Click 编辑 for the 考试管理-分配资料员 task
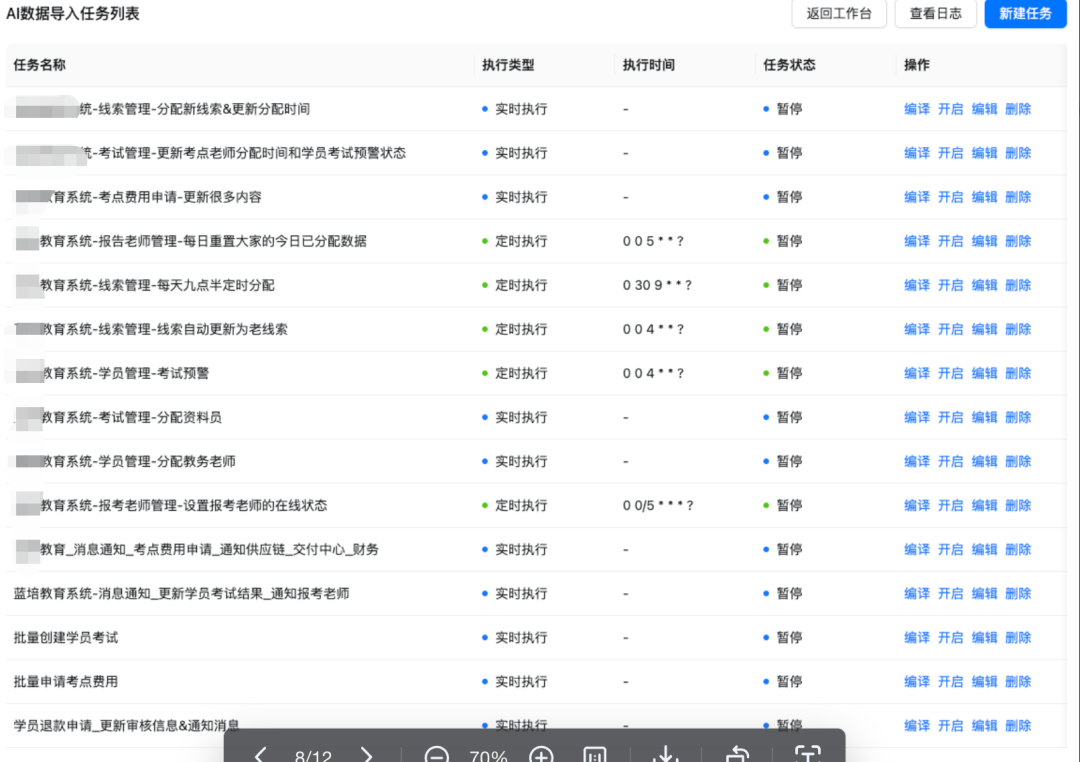1080x762 pixels. tap(984, 418)
